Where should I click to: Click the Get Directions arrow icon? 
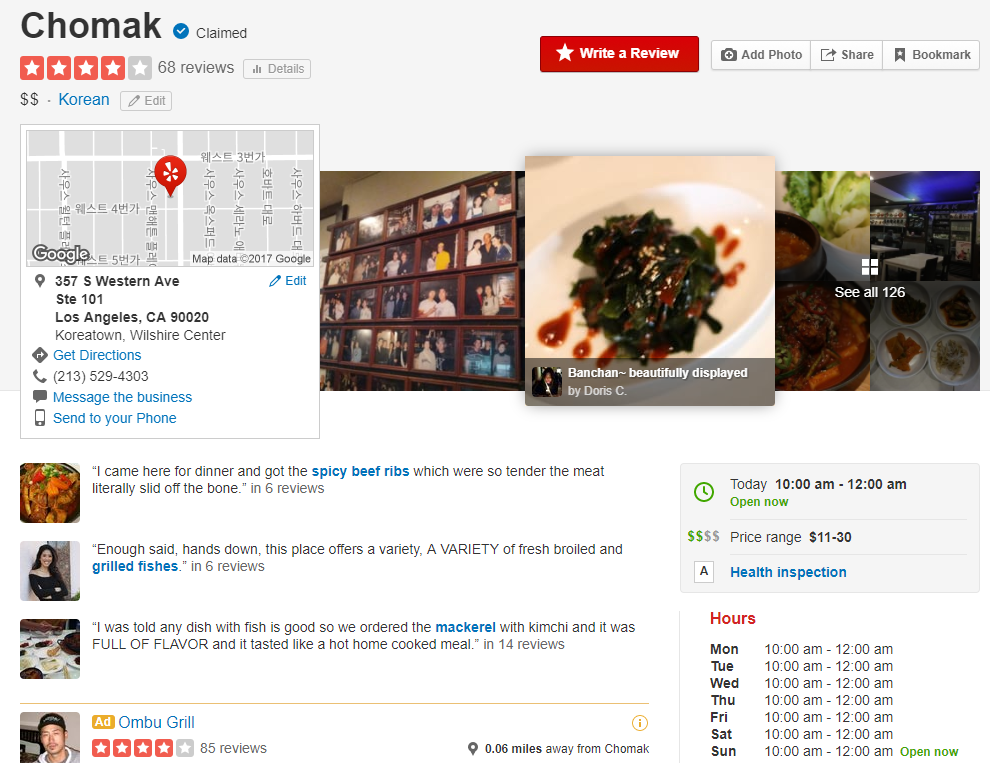tap(40, 355)
